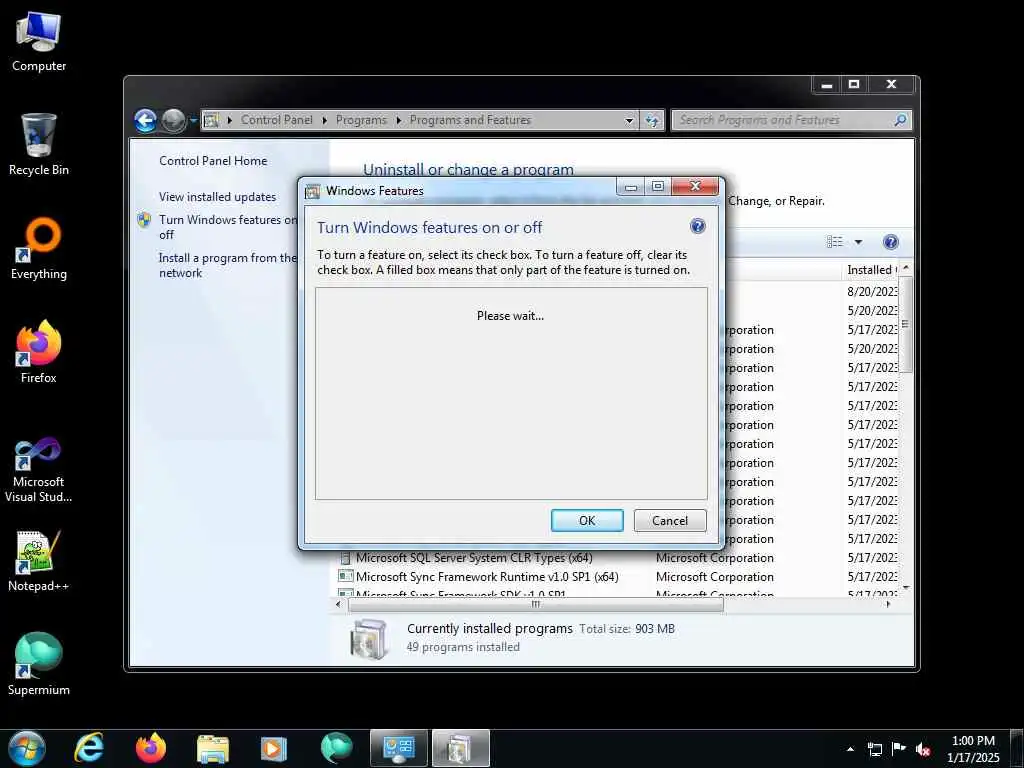This screenshot has width=1024, height=768.
Task: Open the Control Panel Home link
Action: (x=213, y=161)
